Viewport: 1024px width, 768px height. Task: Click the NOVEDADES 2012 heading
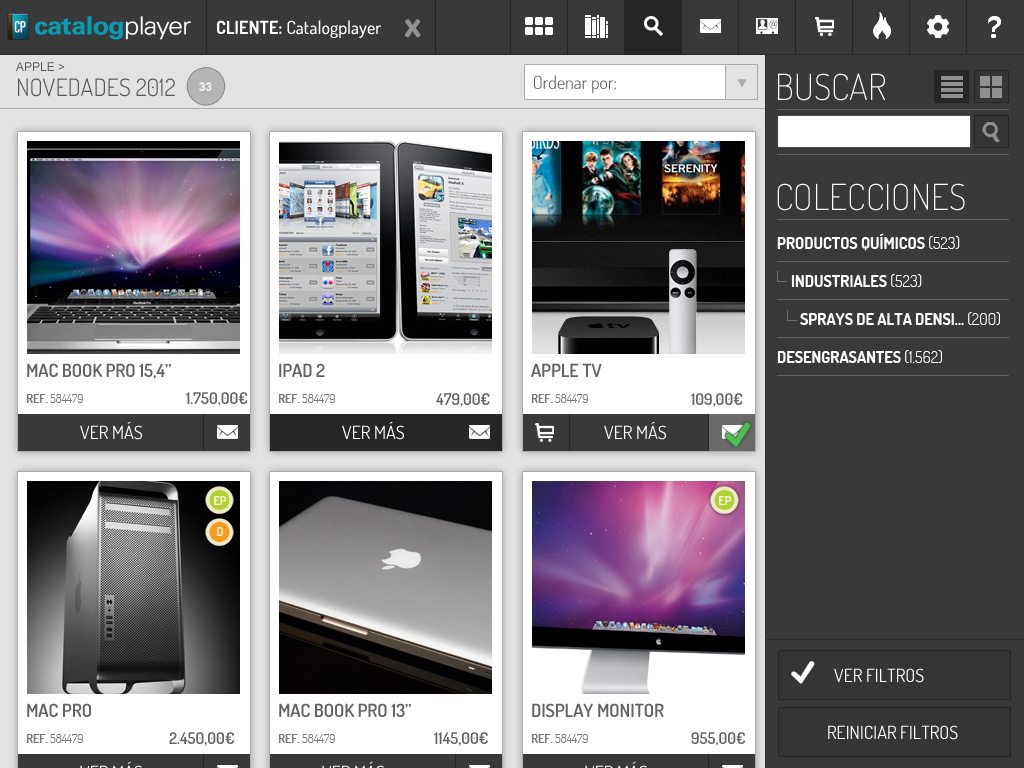tap(96, 88)
